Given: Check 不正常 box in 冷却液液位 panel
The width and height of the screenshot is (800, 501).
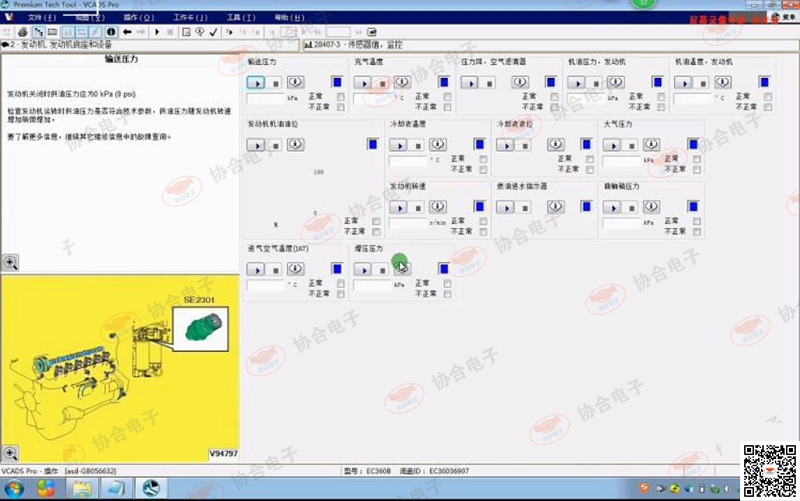Looking at the screenshot, I should [590, 169].
